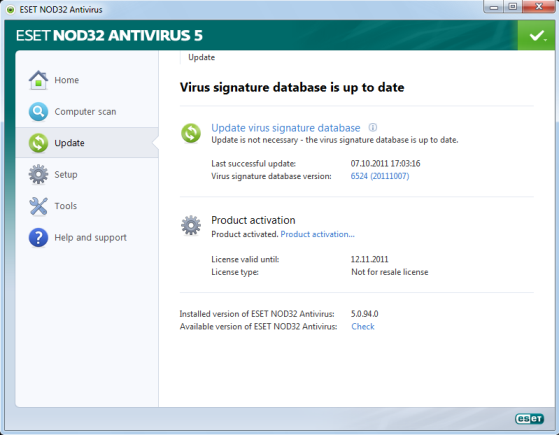This screenshot has width=559, height=435.
Task: Close the ESET NOD32 Antivirus window
Action: (x=539, y=7)
